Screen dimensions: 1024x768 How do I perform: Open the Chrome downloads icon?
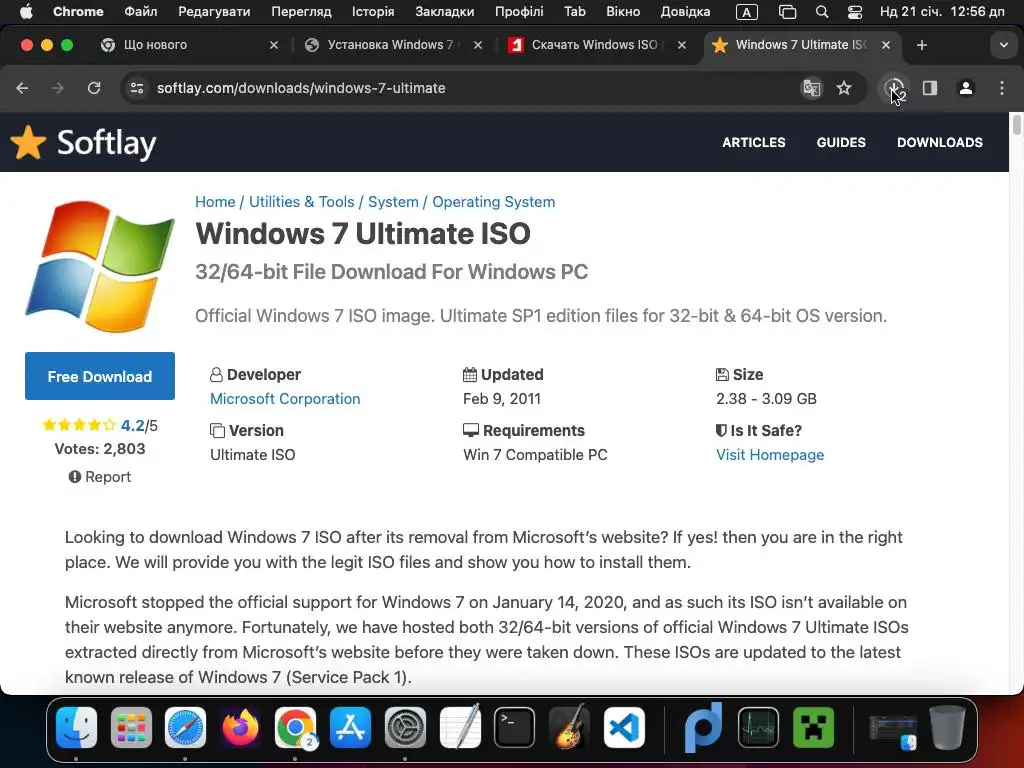click(x=893, y=88)
